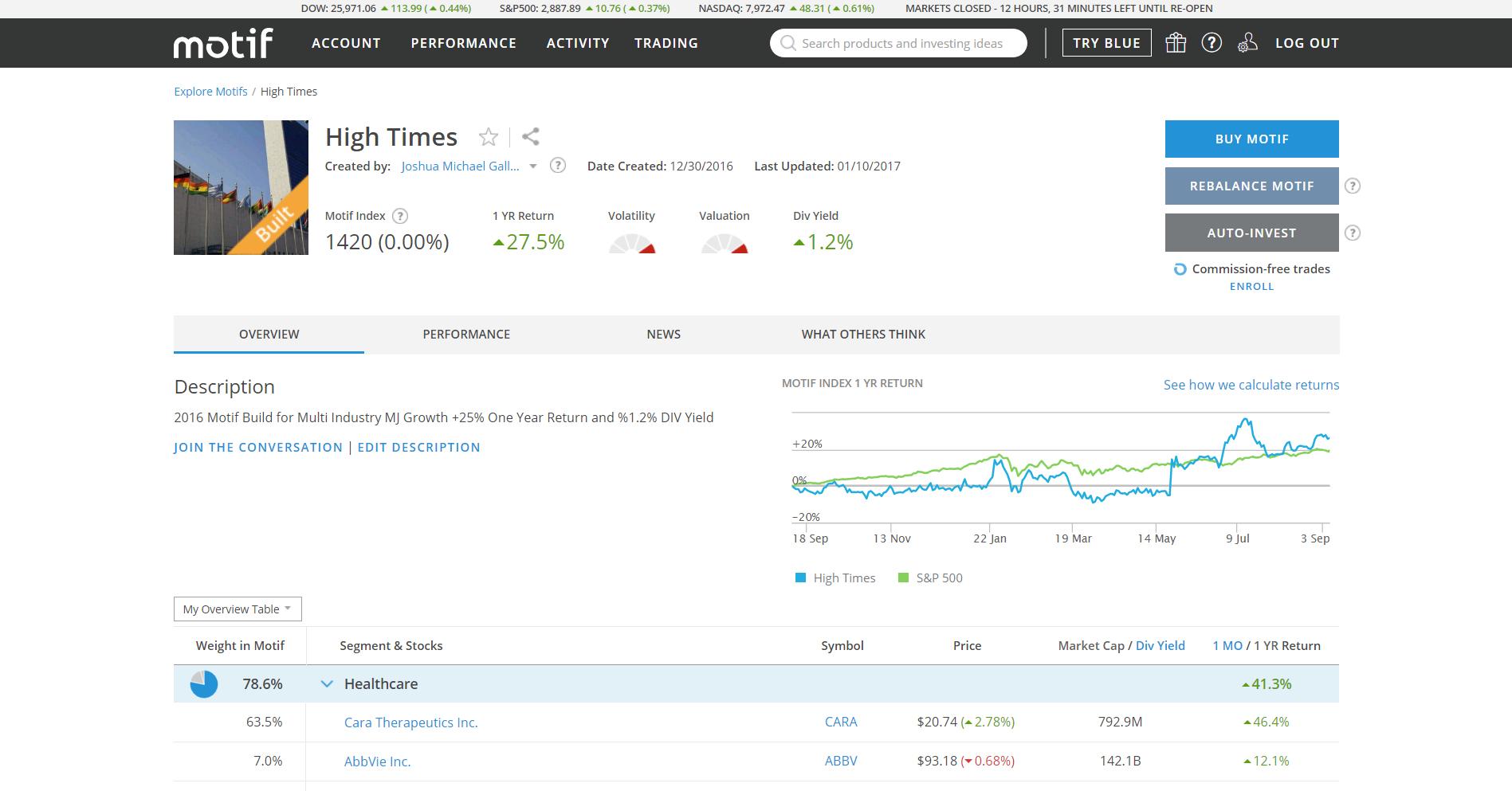Click the DOW ticker in top bar

pos(386,9)
